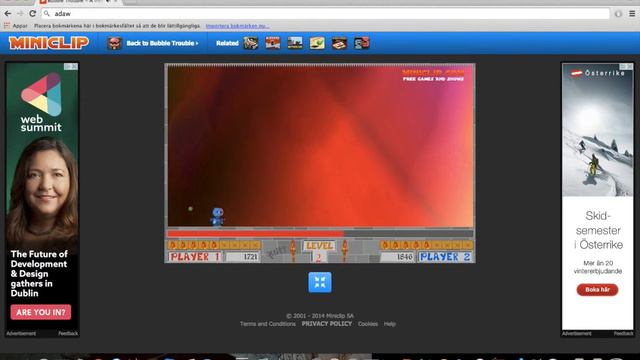Click the 'Boka här' button in Österrike ad
The height and width of the screenshot is (360, 640).
[x=597, y=290]
